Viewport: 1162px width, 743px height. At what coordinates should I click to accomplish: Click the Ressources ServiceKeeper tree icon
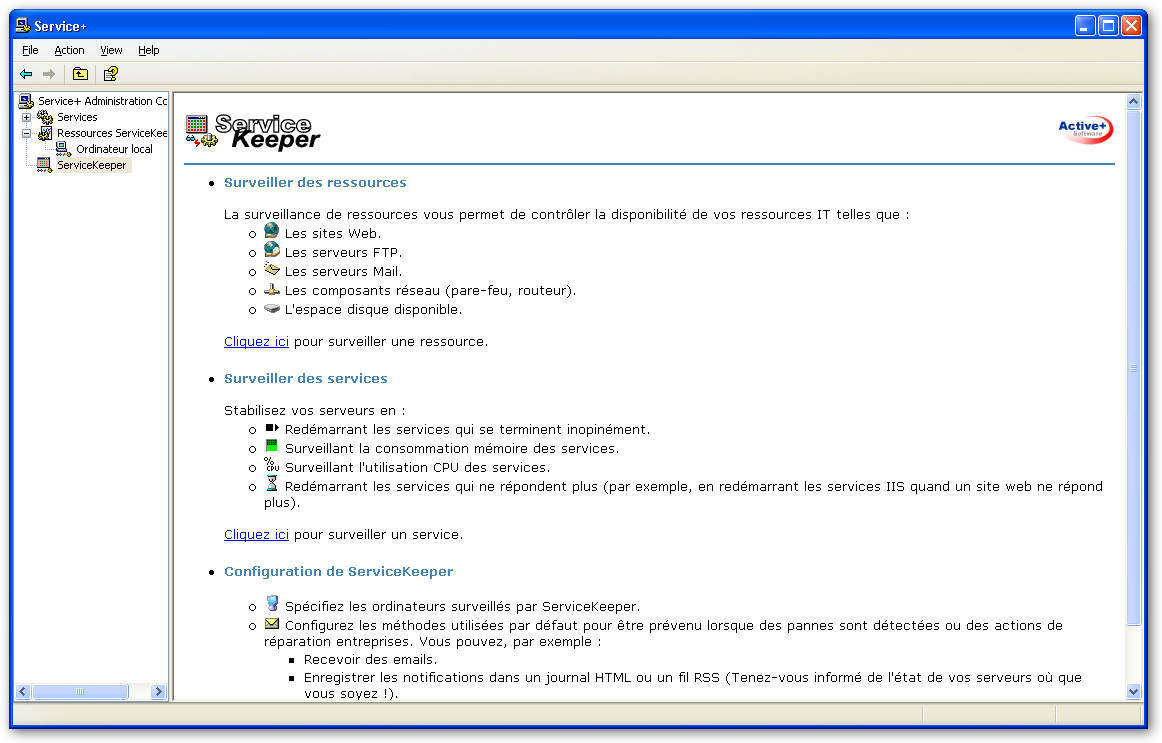[45, 133]
